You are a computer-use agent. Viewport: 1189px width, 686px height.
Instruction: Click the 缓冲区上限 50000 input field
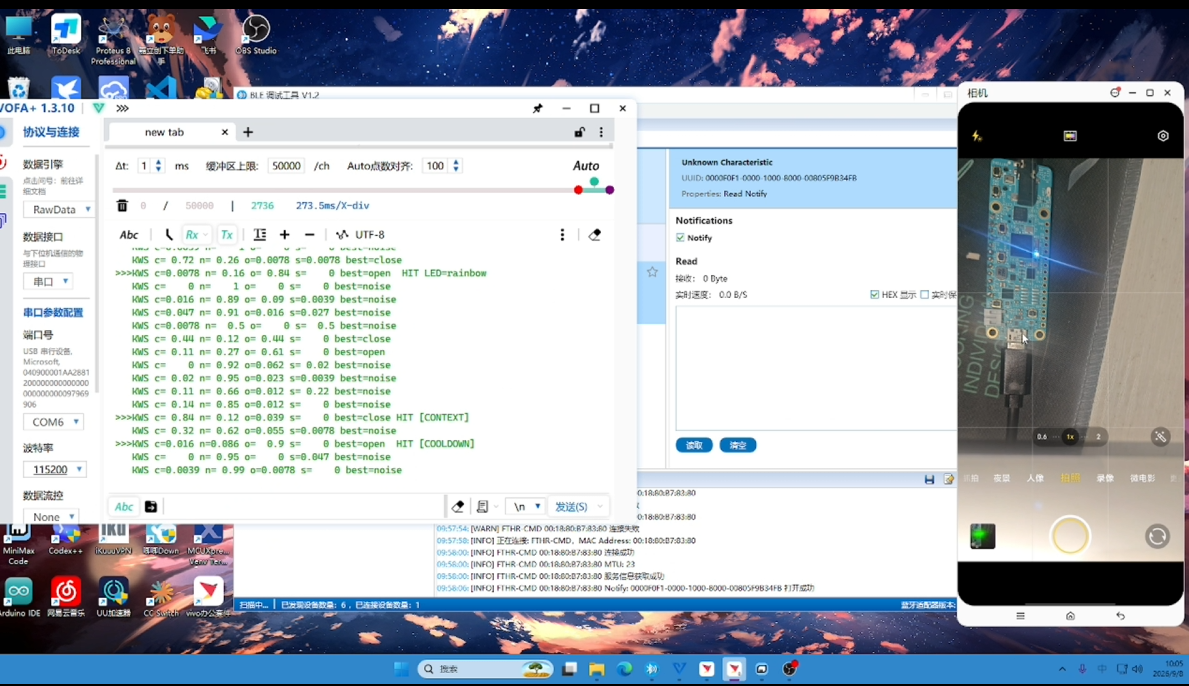(286, 166)
